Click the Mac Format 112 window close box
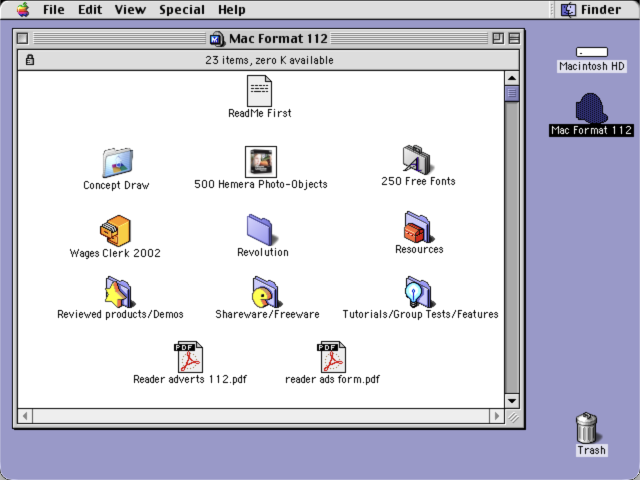The image size is (640, 480). 23,38
